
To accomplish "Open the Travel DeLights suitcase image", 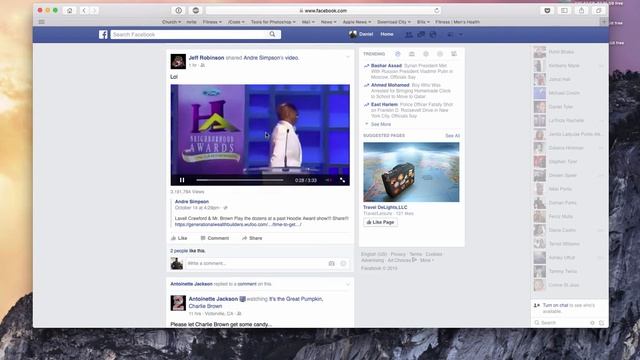I will coord(411,172).
